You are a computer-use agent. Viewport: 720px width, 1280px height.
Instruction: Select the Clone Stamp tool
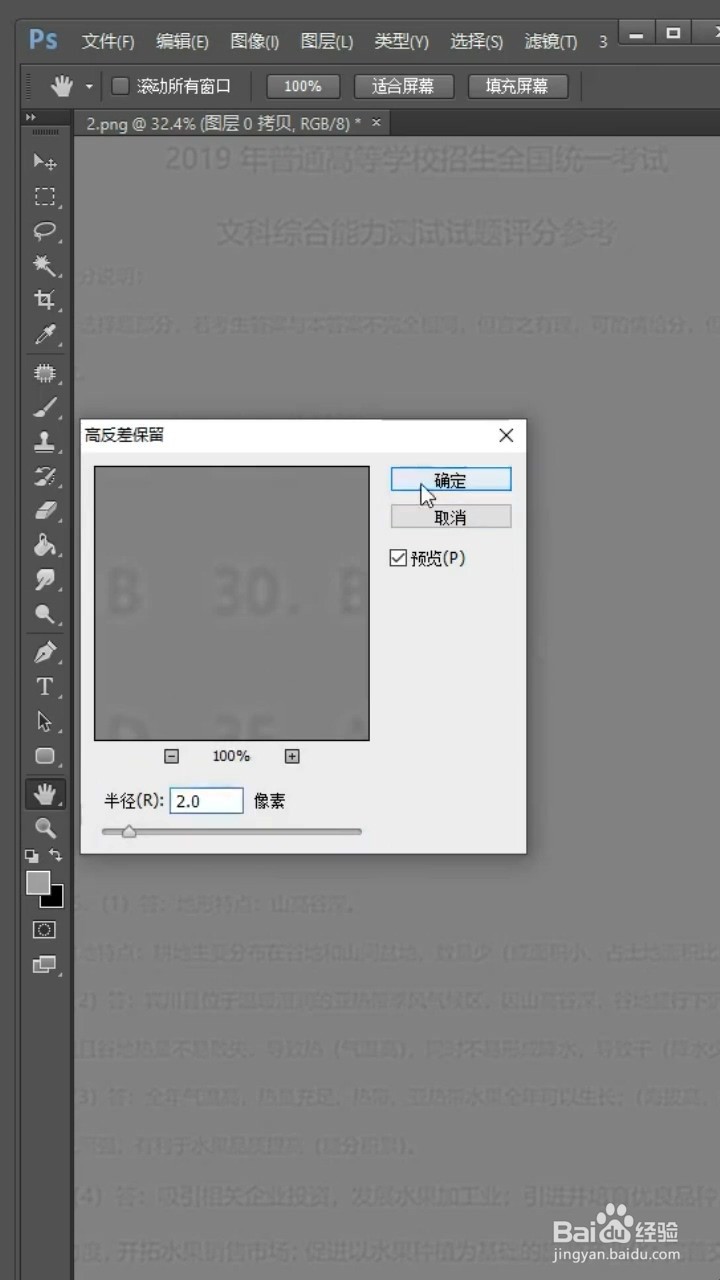(44, 441)
